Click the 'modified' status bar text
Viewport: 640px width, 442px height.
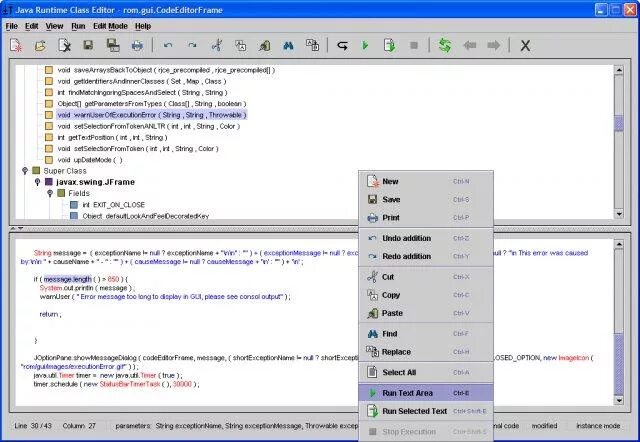coord(544,426)
